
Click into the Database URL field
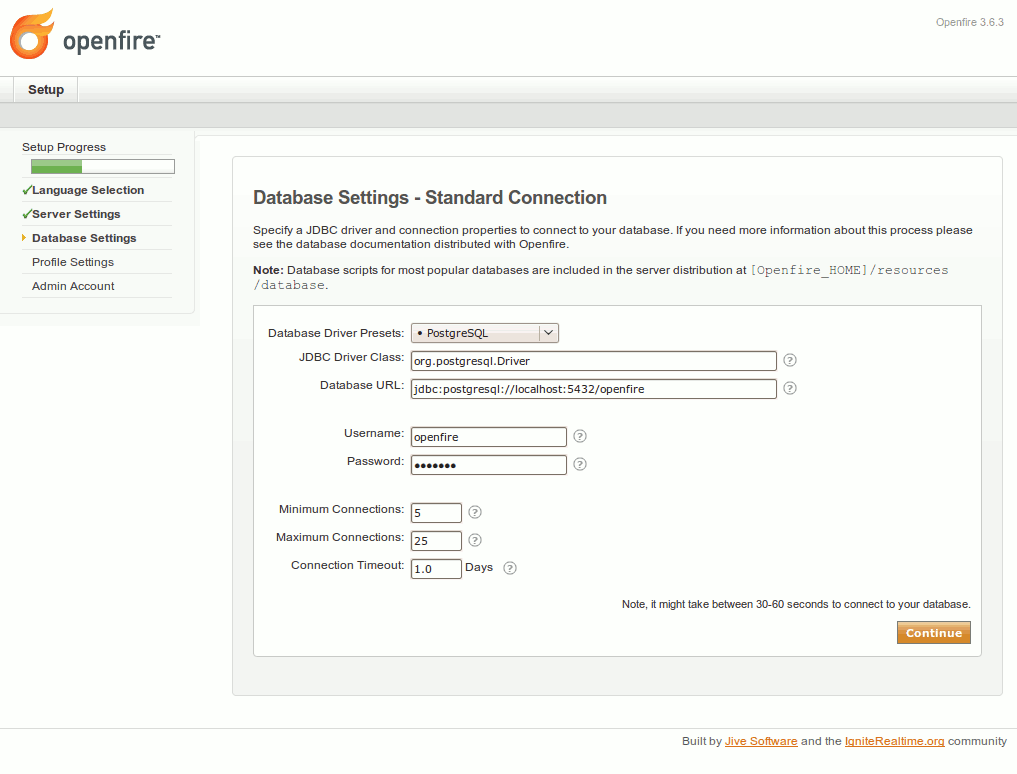[593, 389]
